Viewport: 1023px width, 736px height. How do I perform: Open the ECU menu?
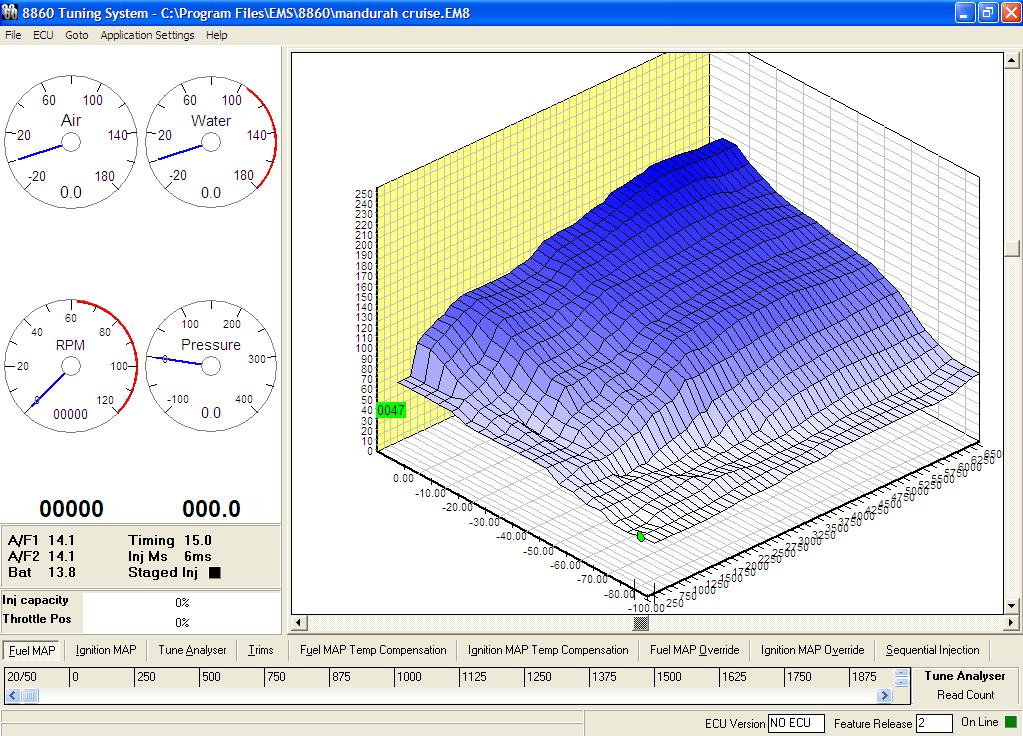(43, 35)
